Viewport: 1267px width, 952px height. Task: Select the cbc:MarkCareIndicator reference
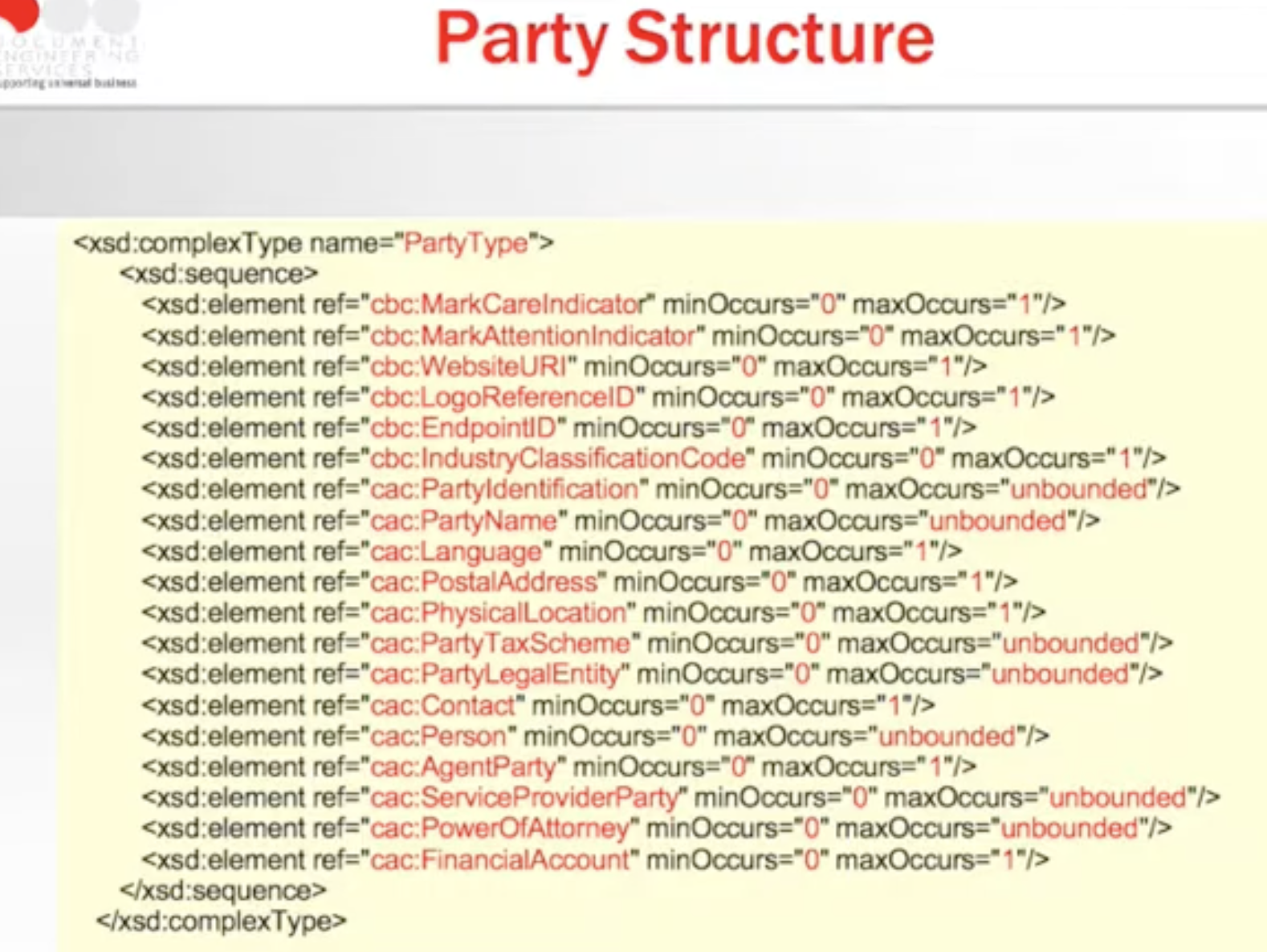coord(507,304)
